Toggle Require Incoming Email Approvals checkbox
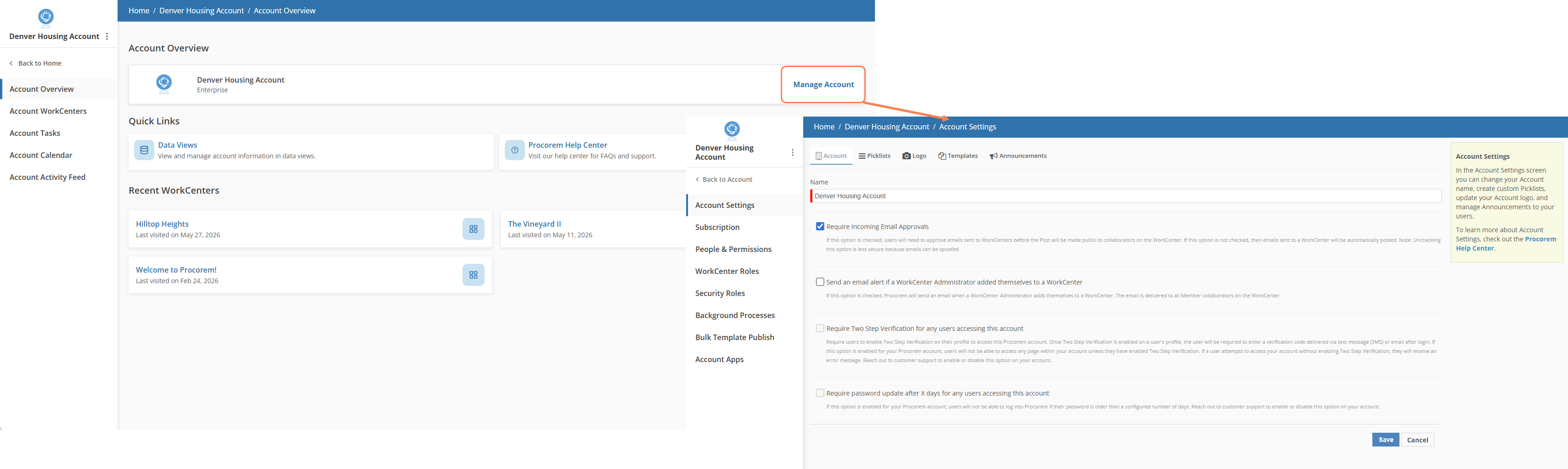 pos(820,226)
